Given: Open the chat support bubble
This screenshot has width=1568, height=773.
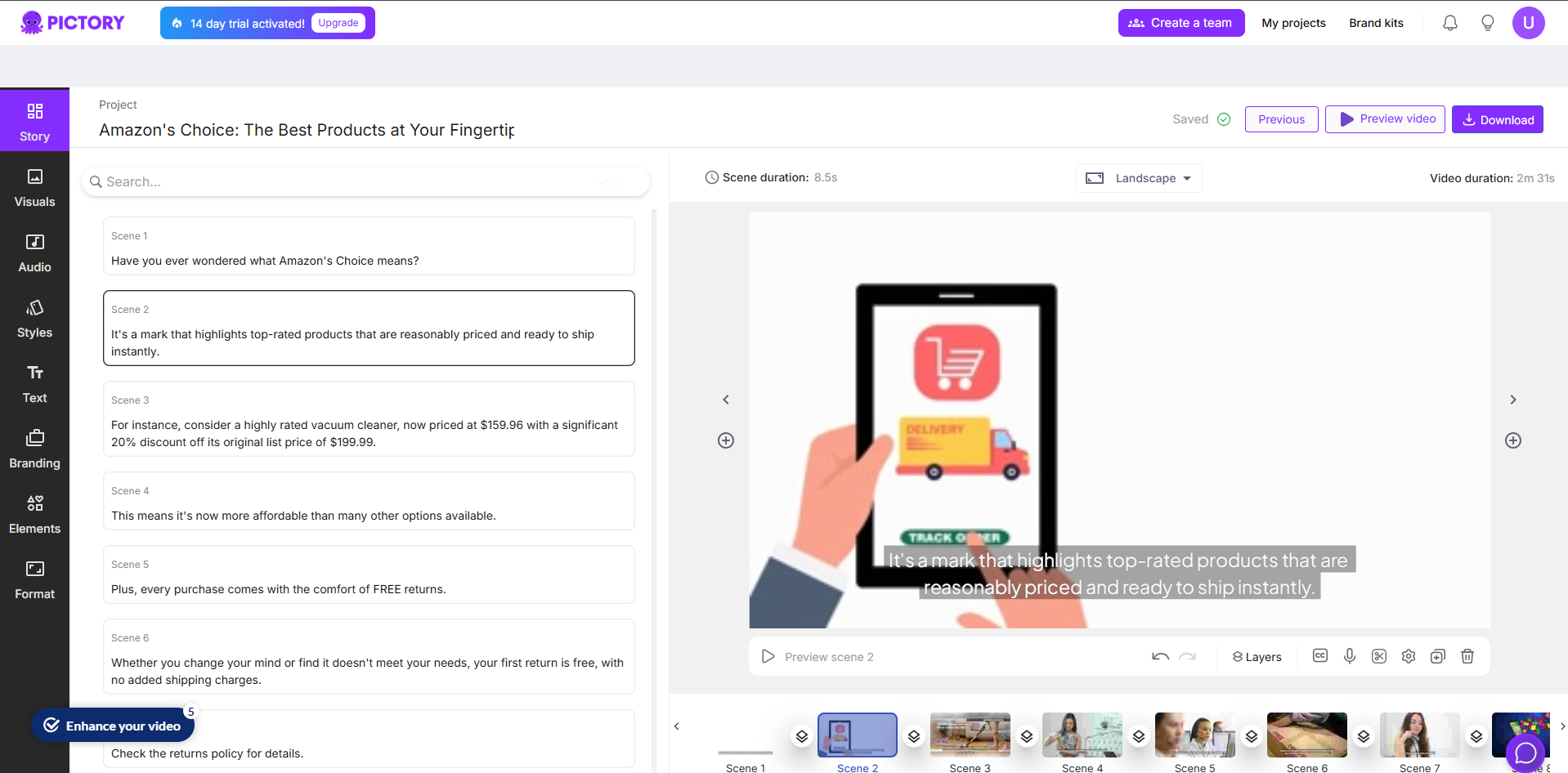Looking at the screenshot, I should pos(1525,753).
